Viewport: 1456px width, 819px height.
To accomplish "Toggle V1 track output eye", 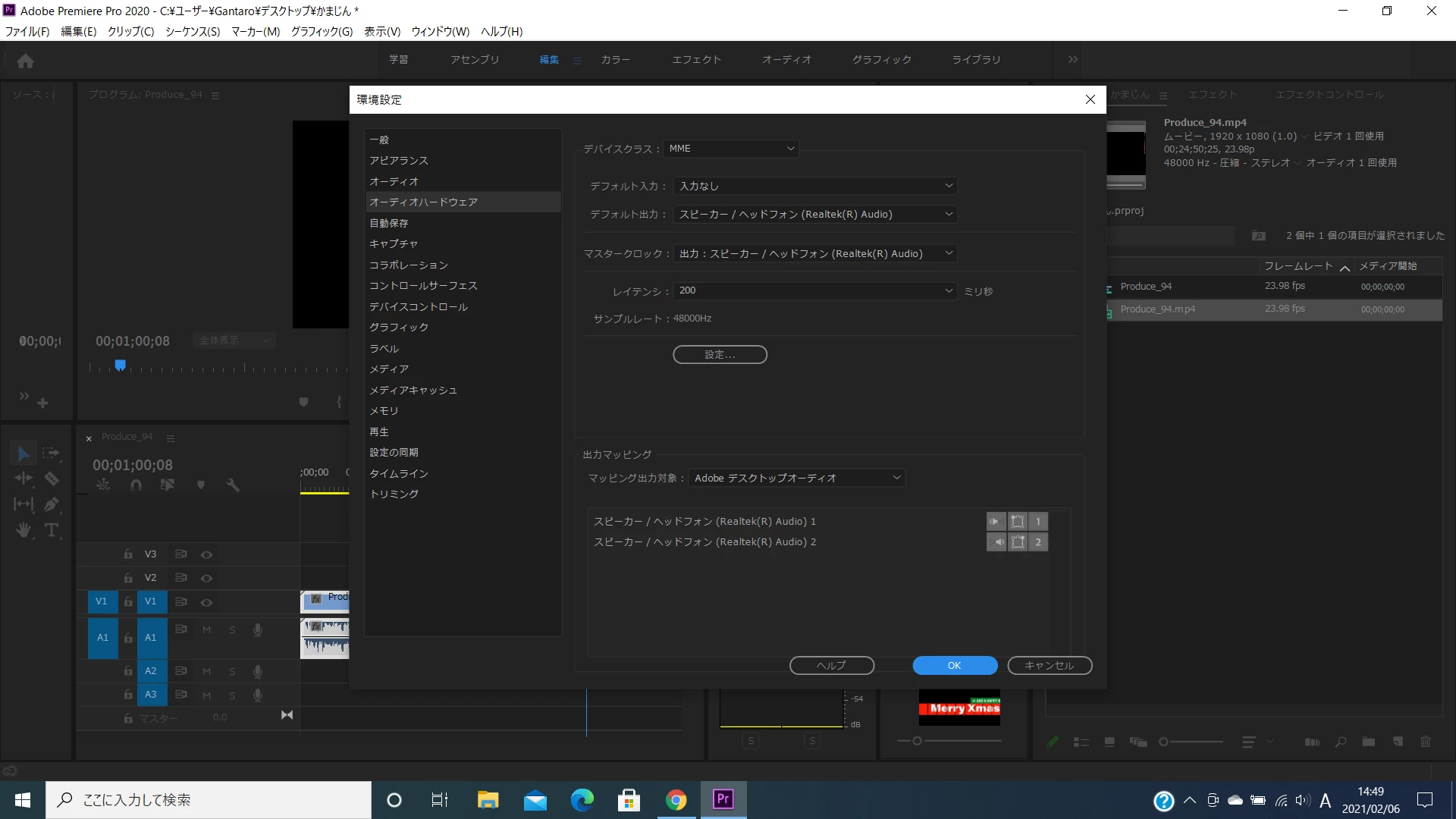I will 206,602.
